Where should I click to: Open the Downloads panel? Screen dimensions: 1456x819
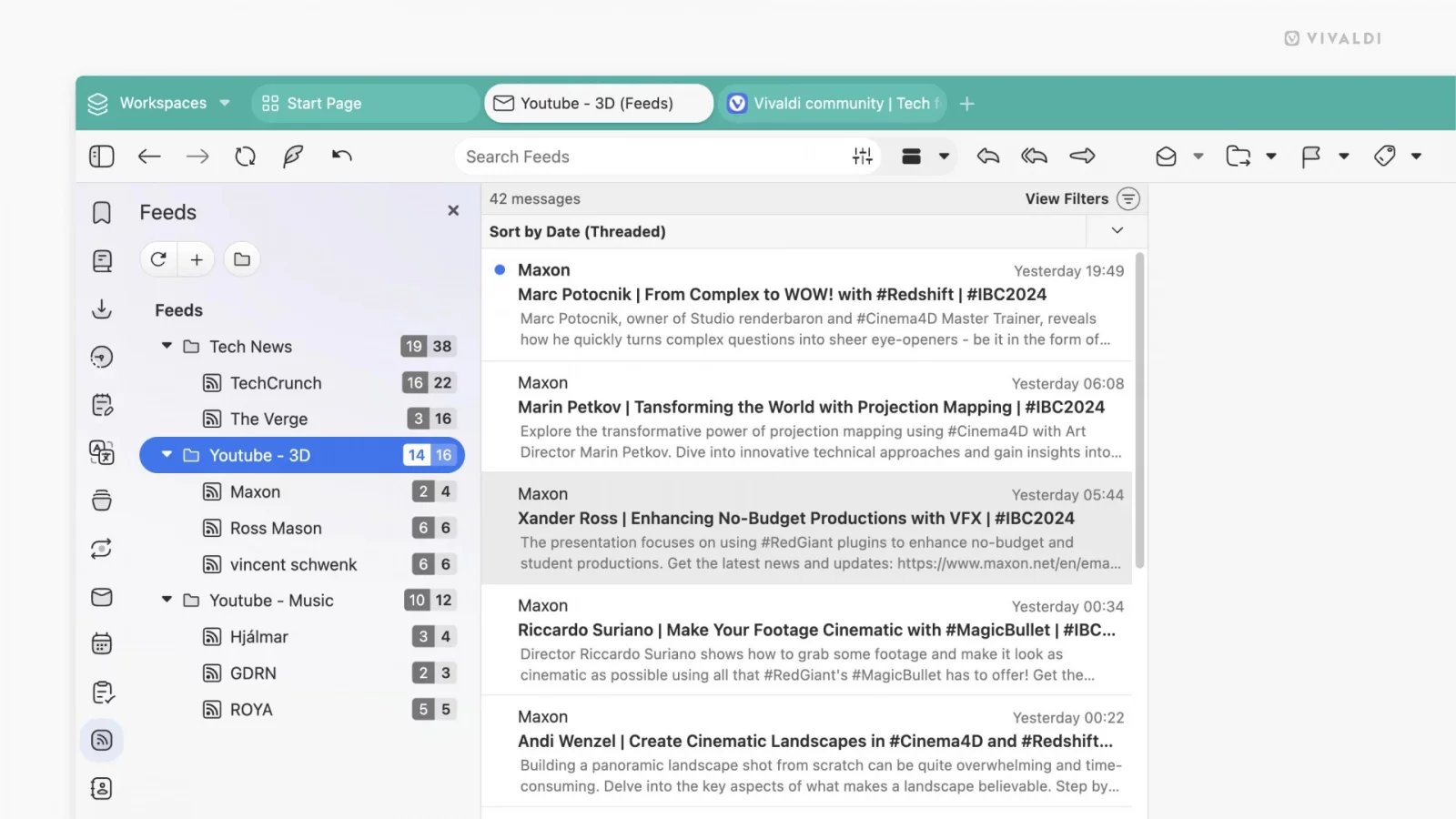pos(101,309)
